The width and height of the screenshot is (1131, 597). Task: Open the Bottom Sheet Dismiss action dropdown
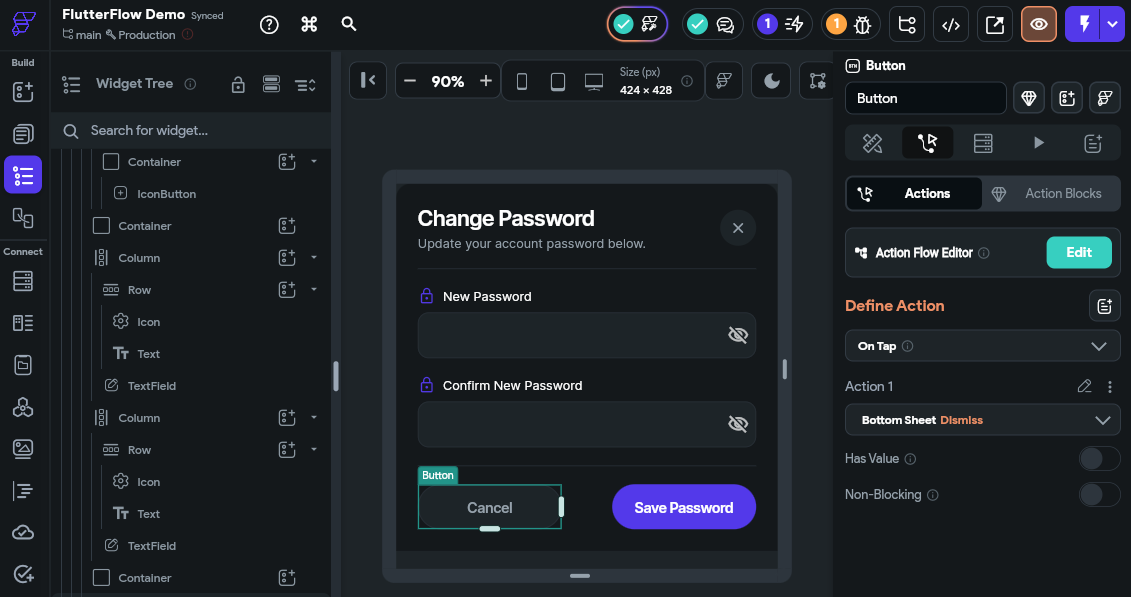[982, 420]
